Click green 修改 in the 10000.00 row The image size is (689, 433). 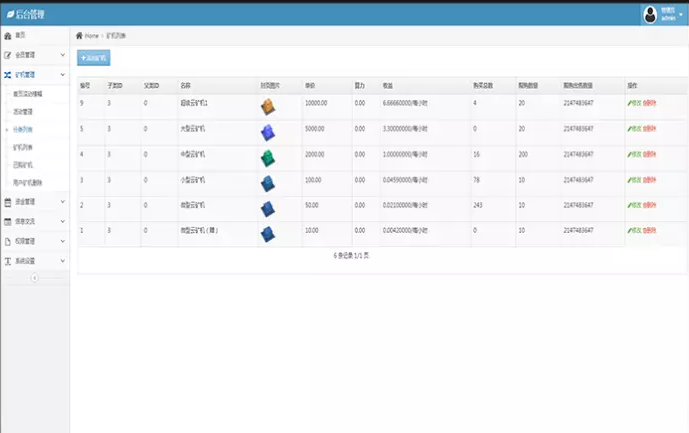coord(635,103)
